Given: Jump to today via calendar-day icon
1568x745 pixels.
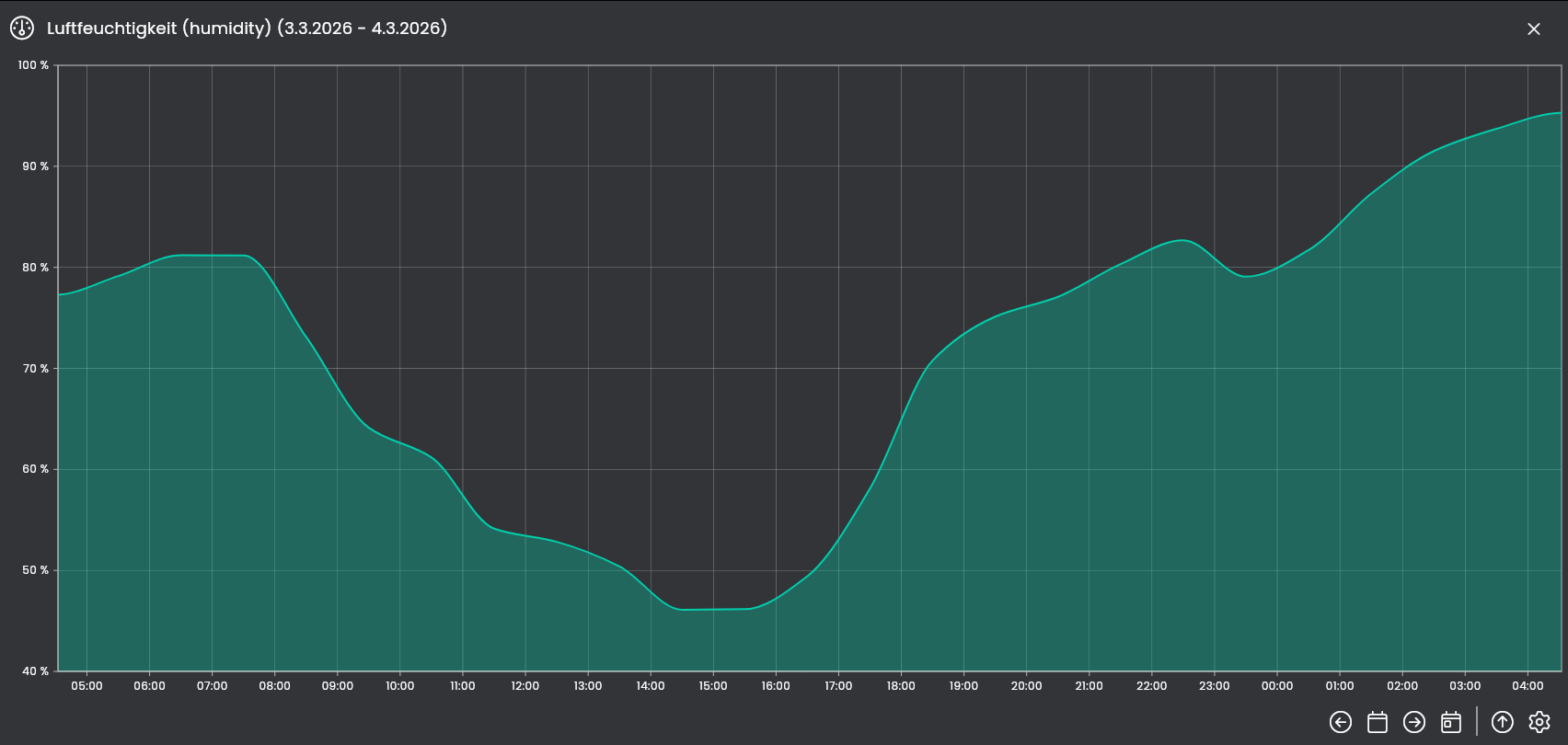Looking at the screenshot, I should tap(1451, 722).
